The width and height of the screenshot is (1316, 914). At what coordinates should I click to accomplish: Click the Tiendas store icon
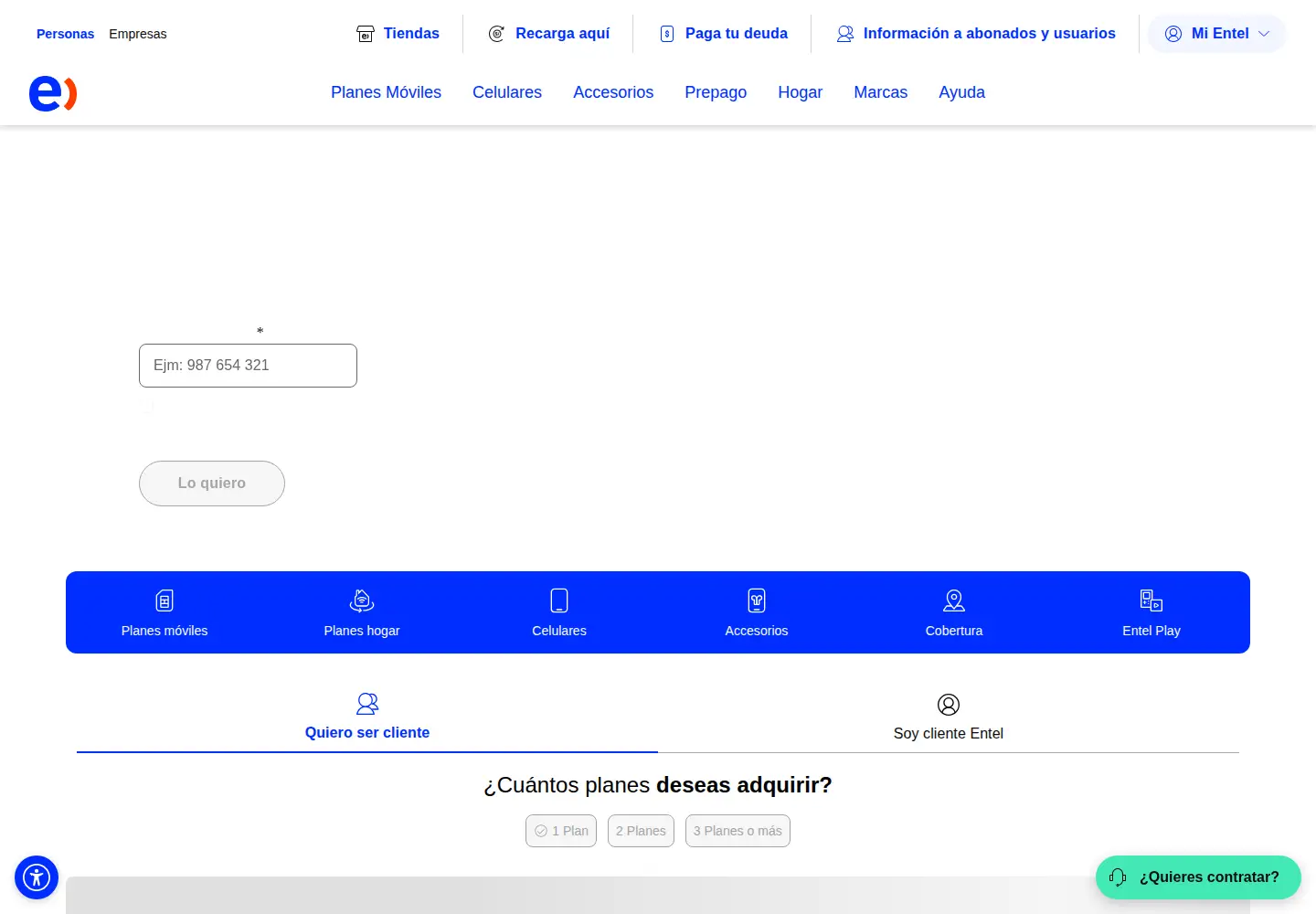tap(366, 34)
